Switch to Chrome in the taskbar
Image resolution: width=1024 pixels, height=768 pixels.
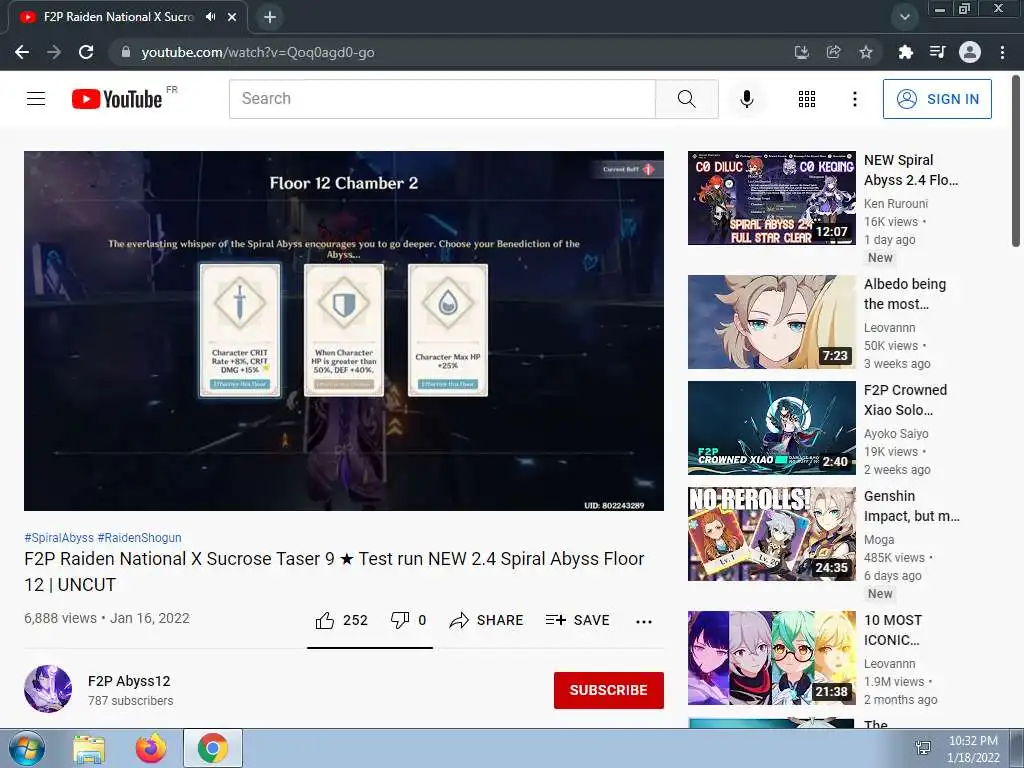point(213,748)
